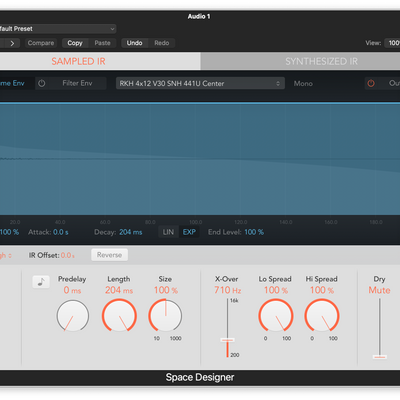Click the Attack value 0.0 s
Viewport: 400px width, 400px height.
point(61,232)
